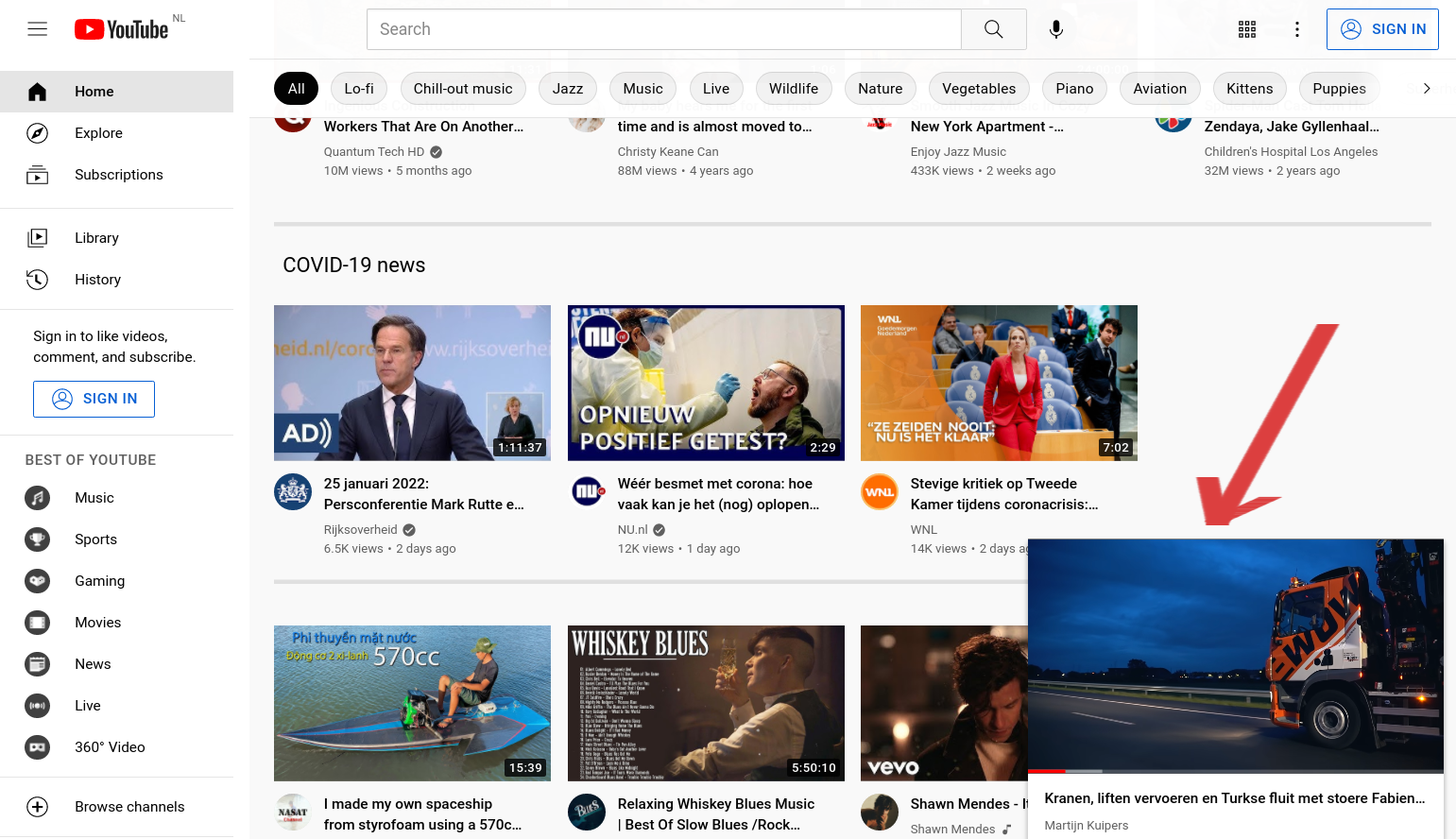Open Rijksoverheid channel avatar
The image size is (1456, 839).
(293, 492)
